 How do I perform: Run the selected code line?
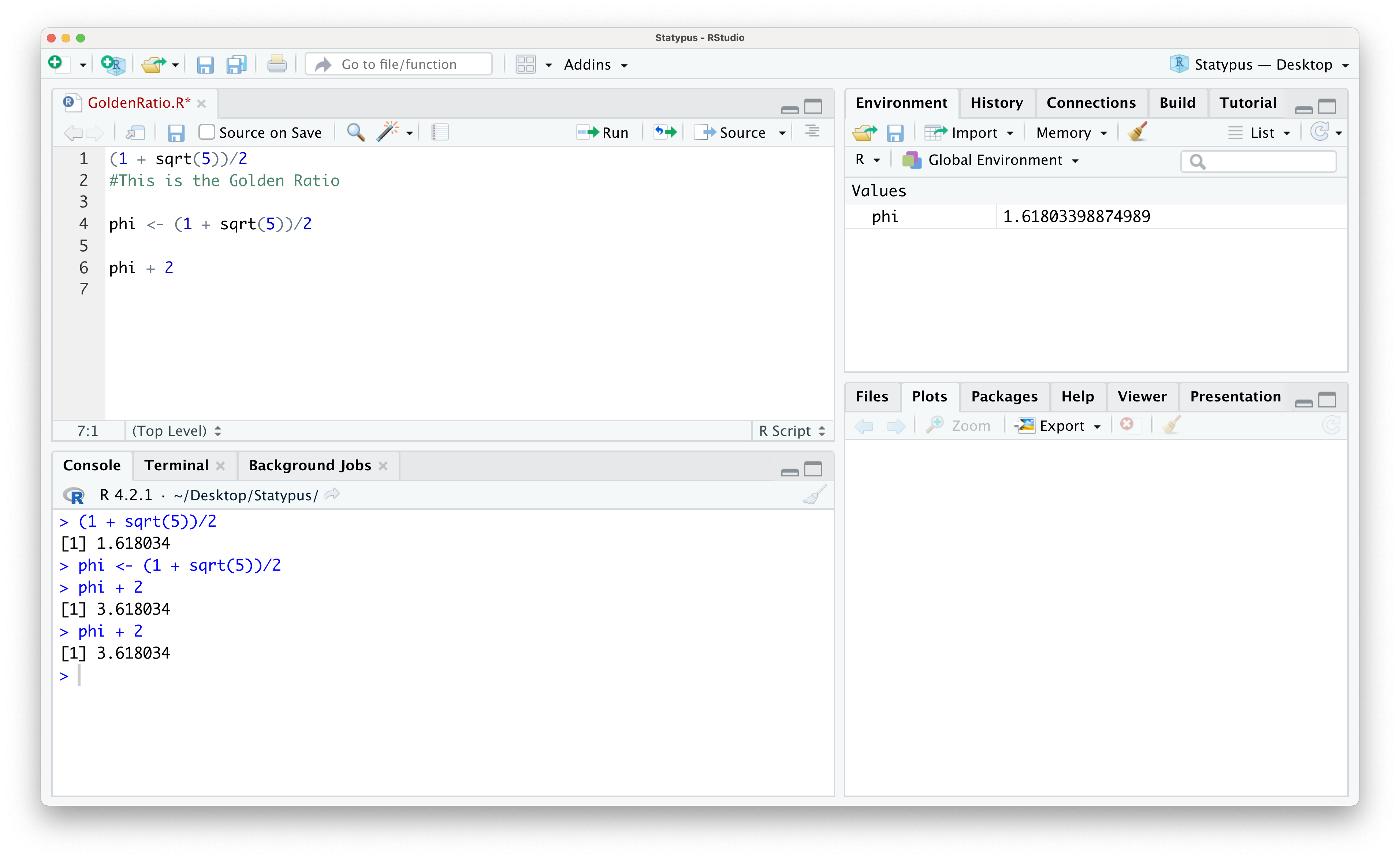[x=602, y=131]
